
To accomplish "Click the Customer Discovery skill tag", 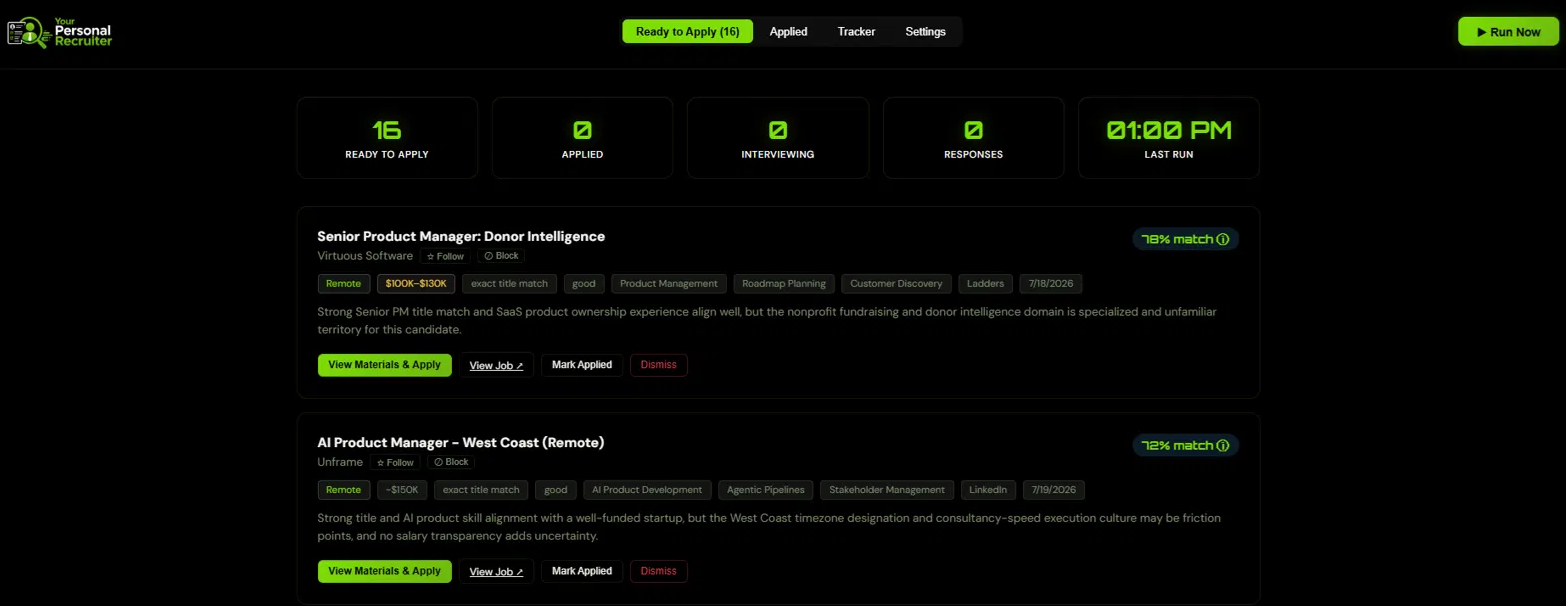I will 896,284.
